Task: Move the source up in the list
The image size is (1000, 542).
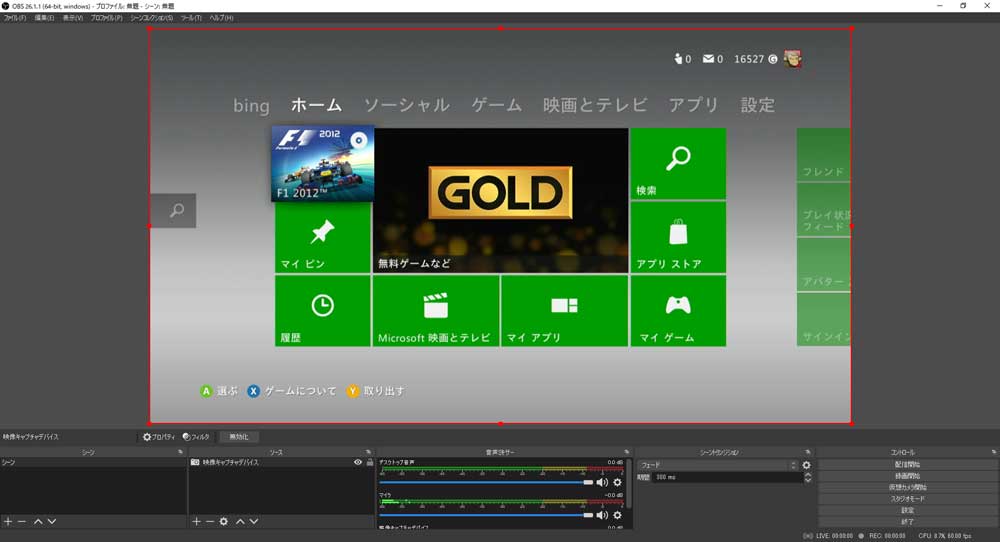Action: point(240,521)
